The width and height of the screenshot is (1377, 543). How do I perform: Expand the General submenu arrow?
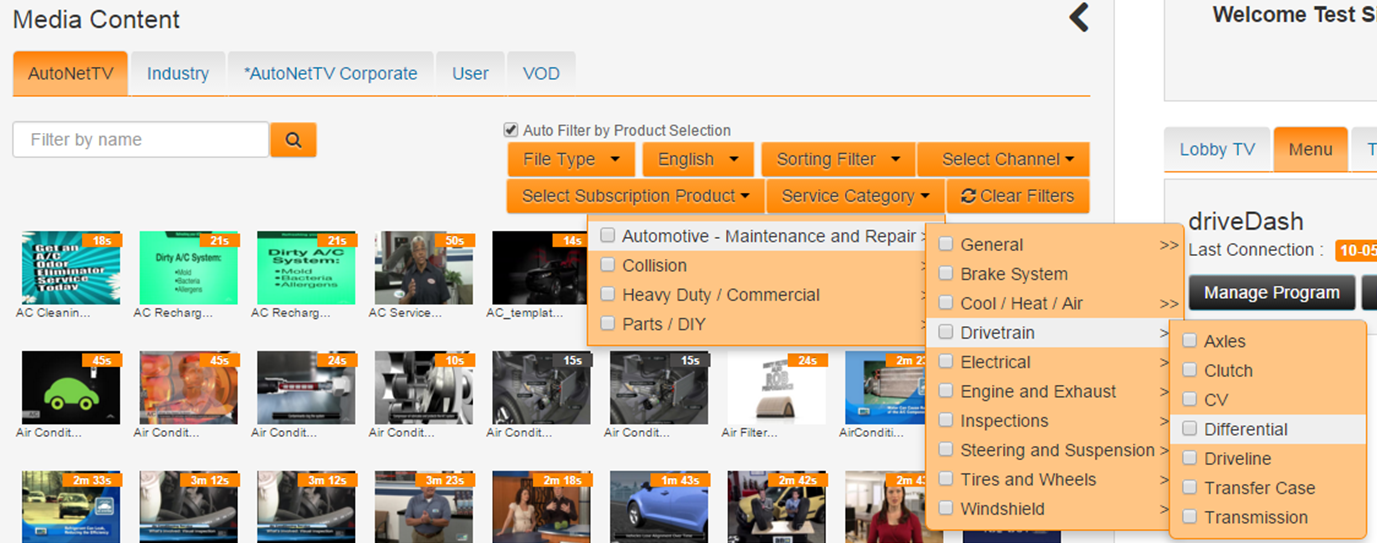1168,245
